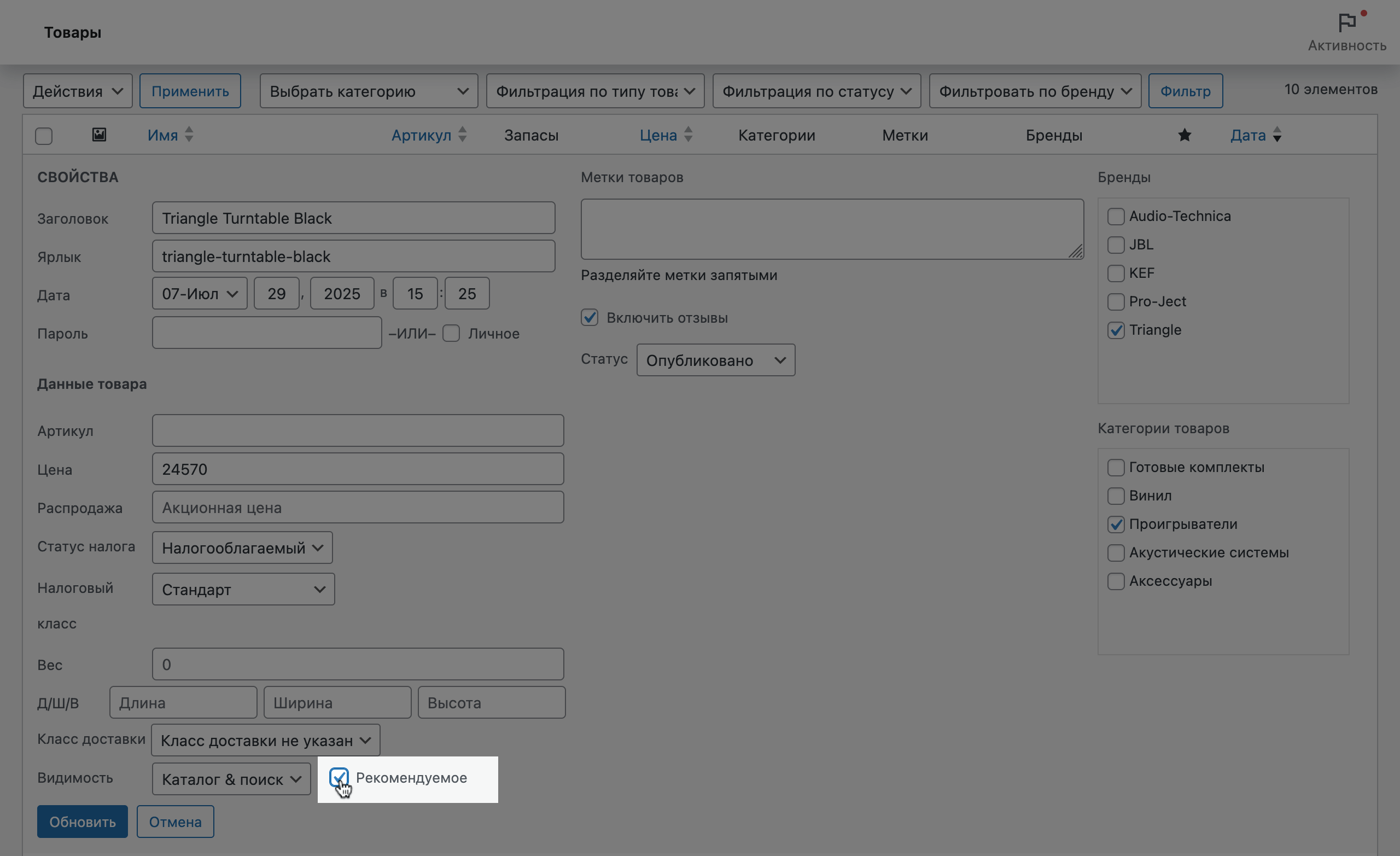Click the Отмена button

(175, 822)
